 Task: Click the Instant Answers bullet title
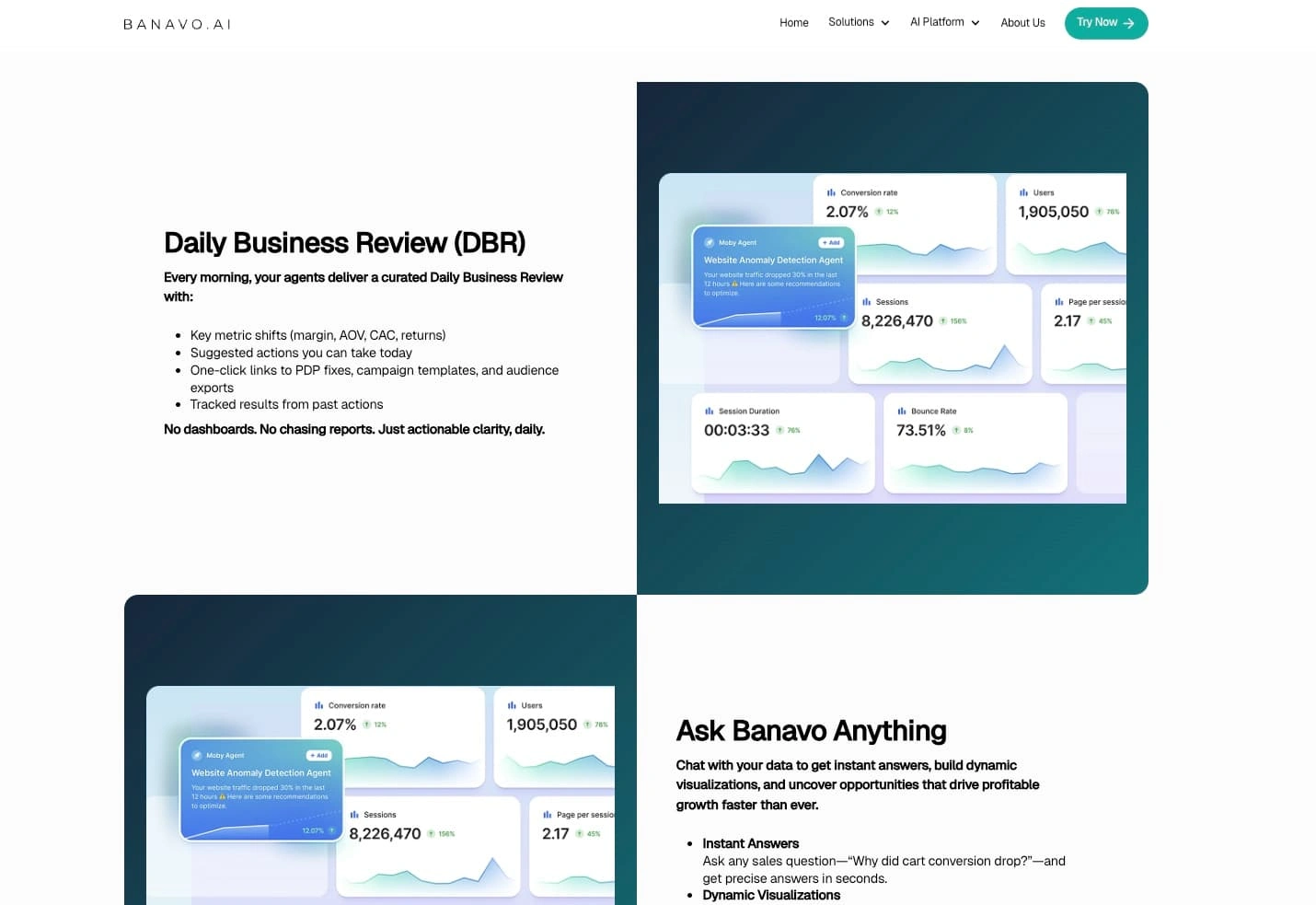coord(751,843)
